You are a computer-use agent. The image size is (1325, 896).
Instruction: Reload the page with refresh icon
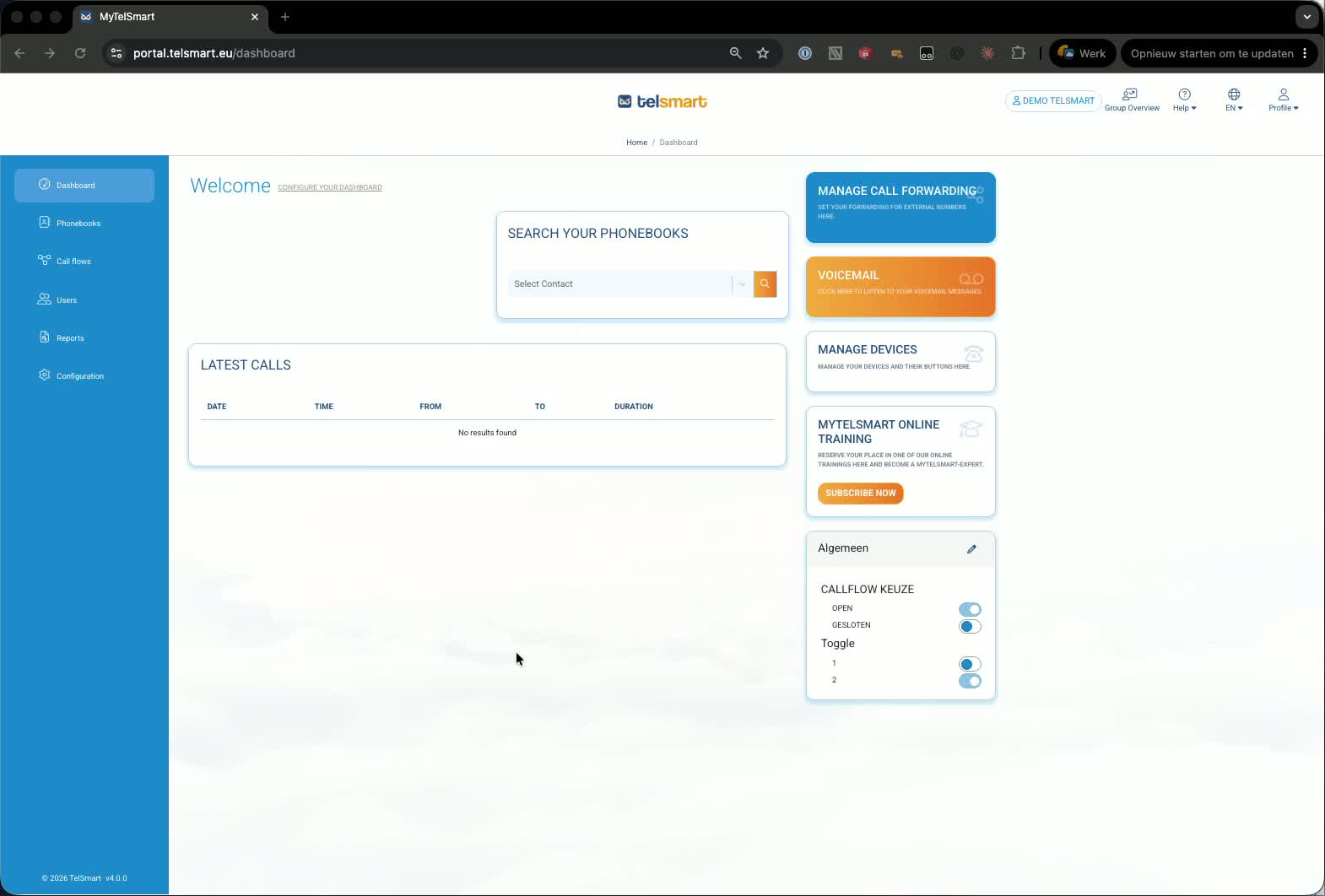pyautogui.click(x=80, y=53)
